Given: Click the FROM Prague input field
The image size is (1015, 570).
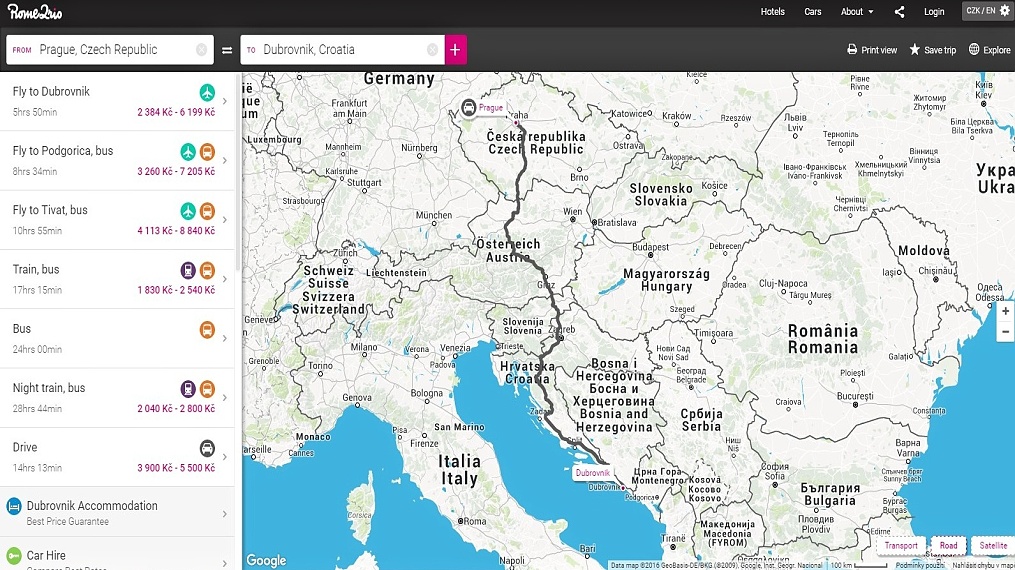Looking at the screenshot, I should pyautogui.click(x=110, y=50).
